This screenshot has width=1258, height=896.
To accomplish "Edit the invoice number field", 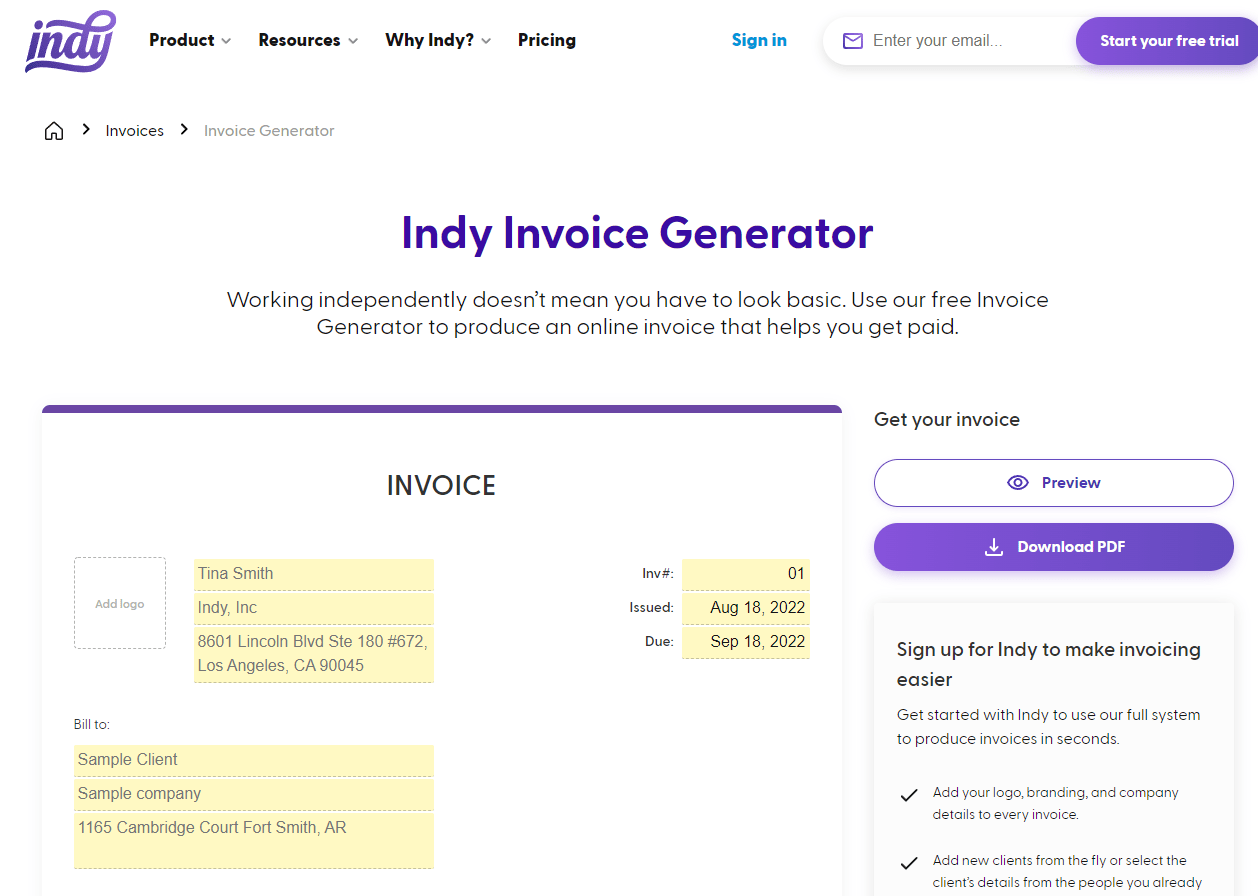I will tap(745, 574).
